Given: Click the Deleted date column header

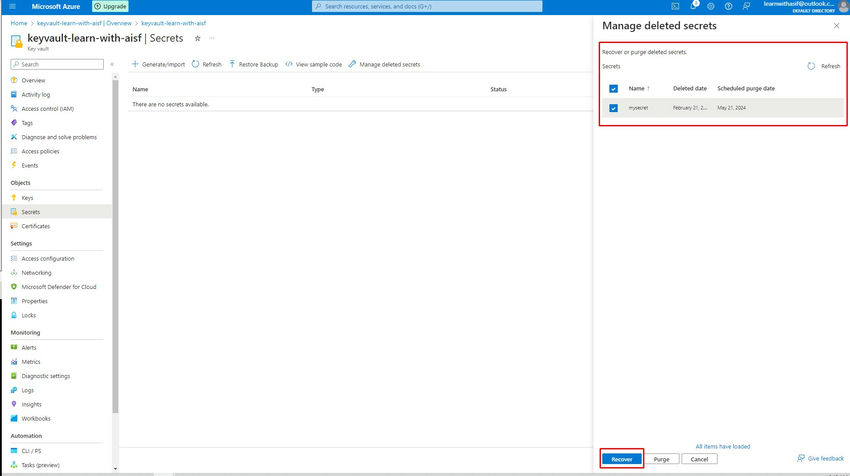Looking at the screenshot, I should (x=690, y=88).
